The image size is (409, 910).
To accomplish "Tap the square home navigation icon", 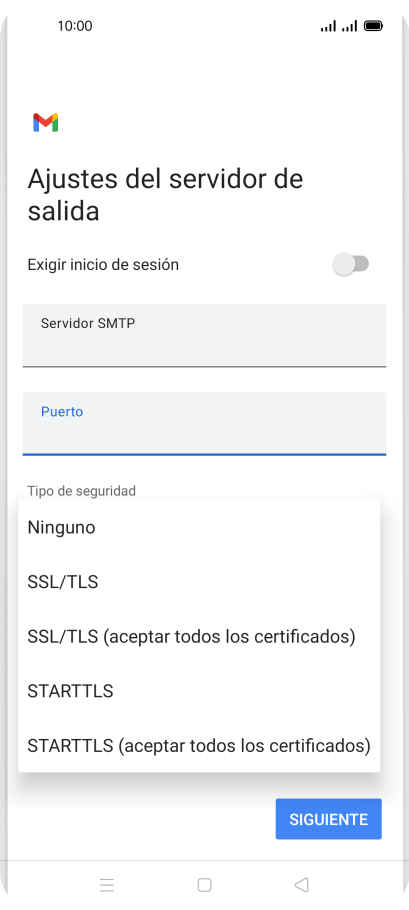I will point(204,884).
